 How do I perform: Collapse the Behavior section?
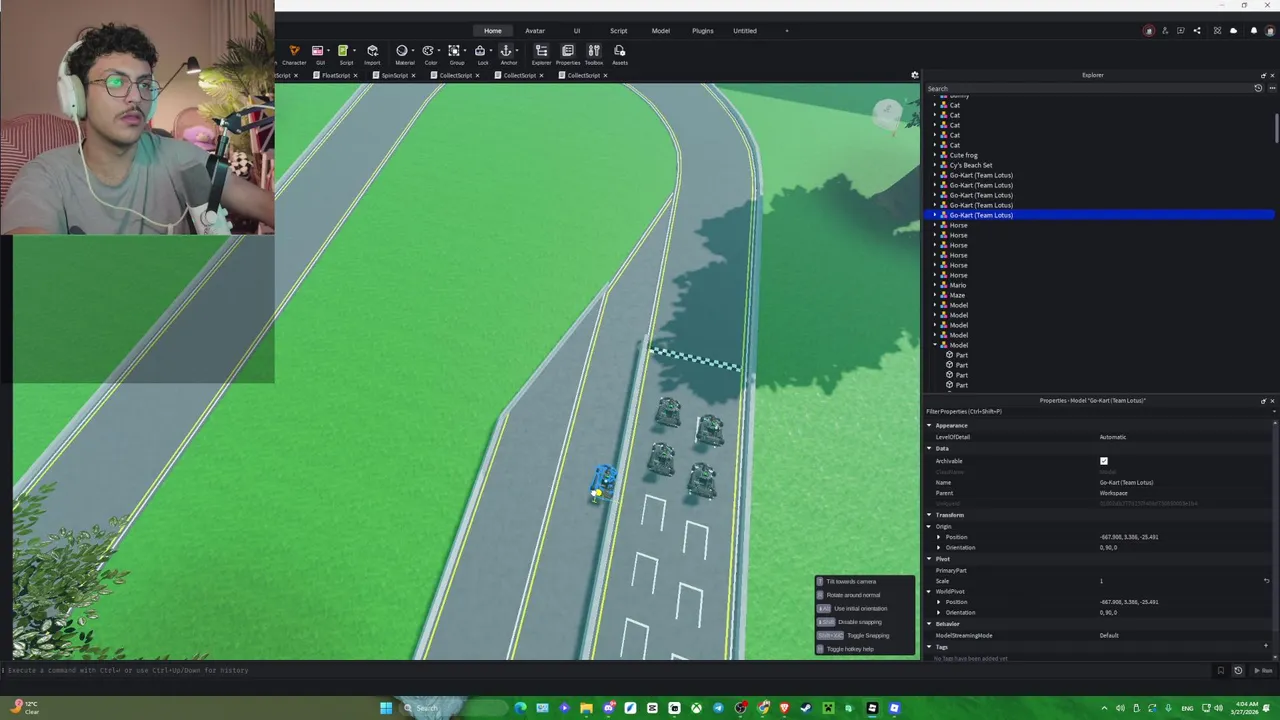[x=929, y=624]
